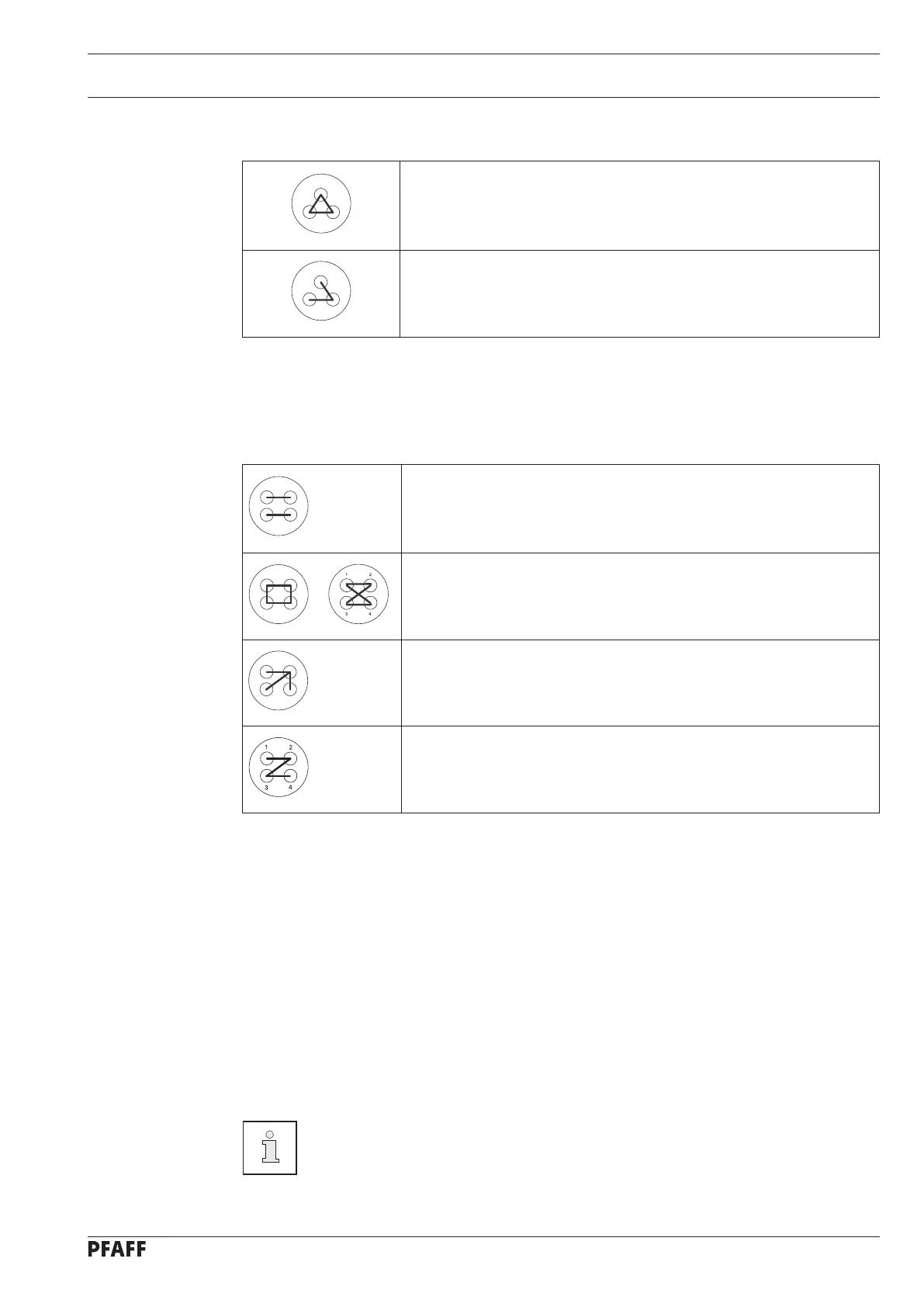924x1307 pixels.
Task: Click number 4 label on the Z-stitch button
Action: coord(291,788)
